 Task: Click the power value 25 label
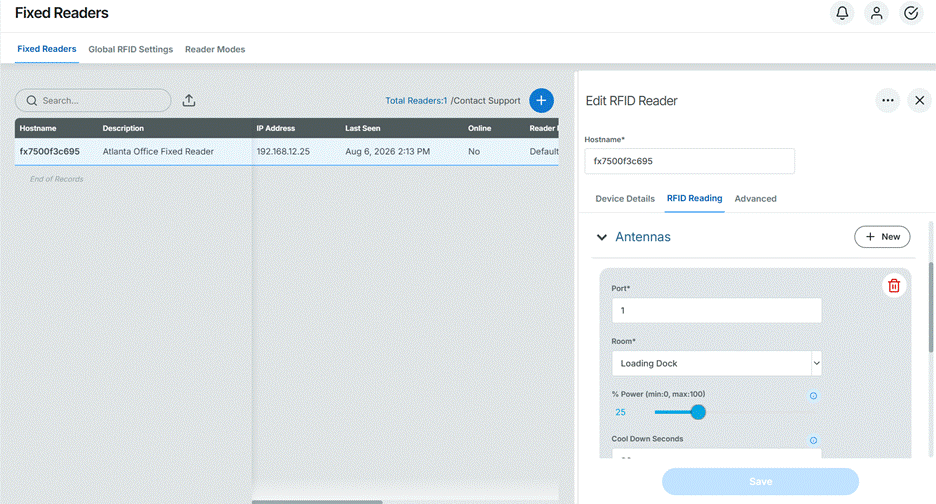pyautogui.click(x=620, y=412)
